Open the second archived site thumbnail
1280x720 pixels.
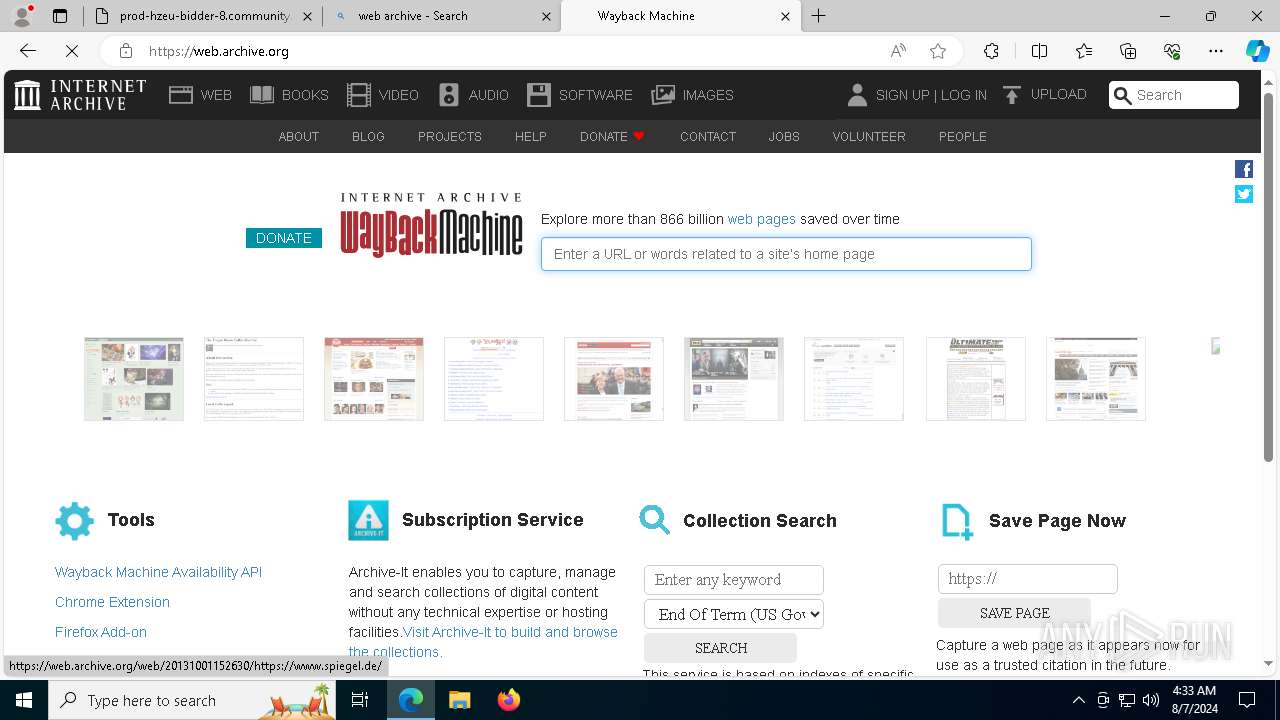click(x=254, y=379)
